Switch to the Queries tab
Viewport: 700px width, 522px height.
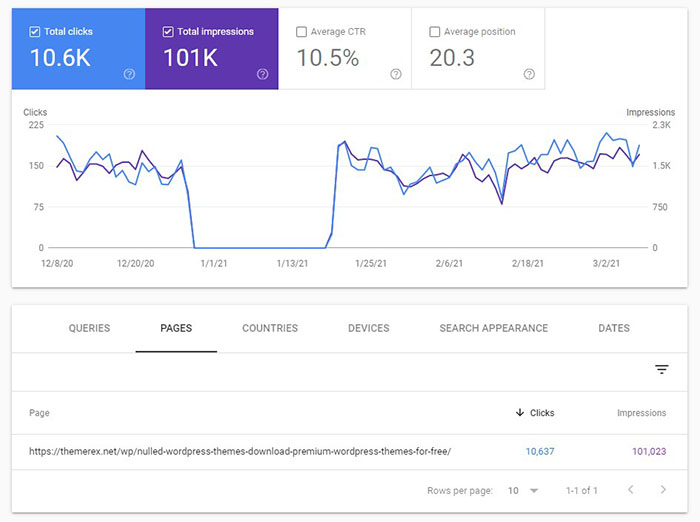pyautogui.click(x=89, y=328)
